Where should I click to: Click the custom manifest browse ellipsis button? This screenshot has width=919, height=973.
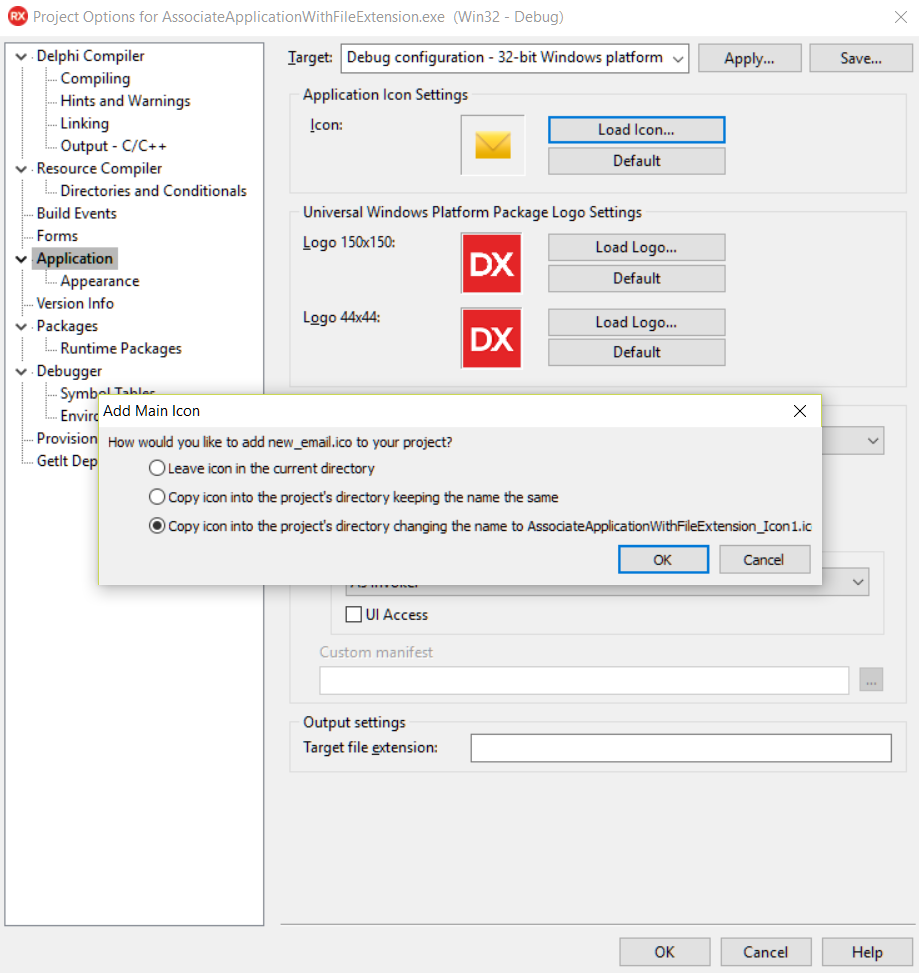coord(871,680)
